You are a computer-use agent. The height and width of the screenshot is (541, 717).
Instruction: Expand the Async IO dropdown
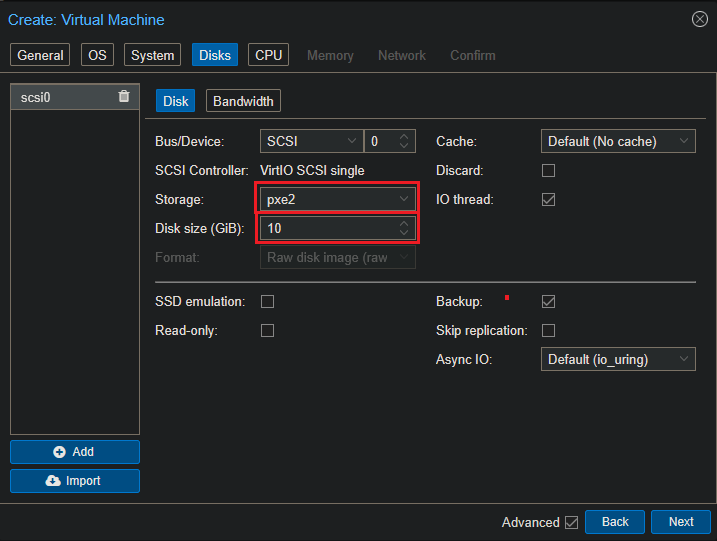[x=618, y=359]
